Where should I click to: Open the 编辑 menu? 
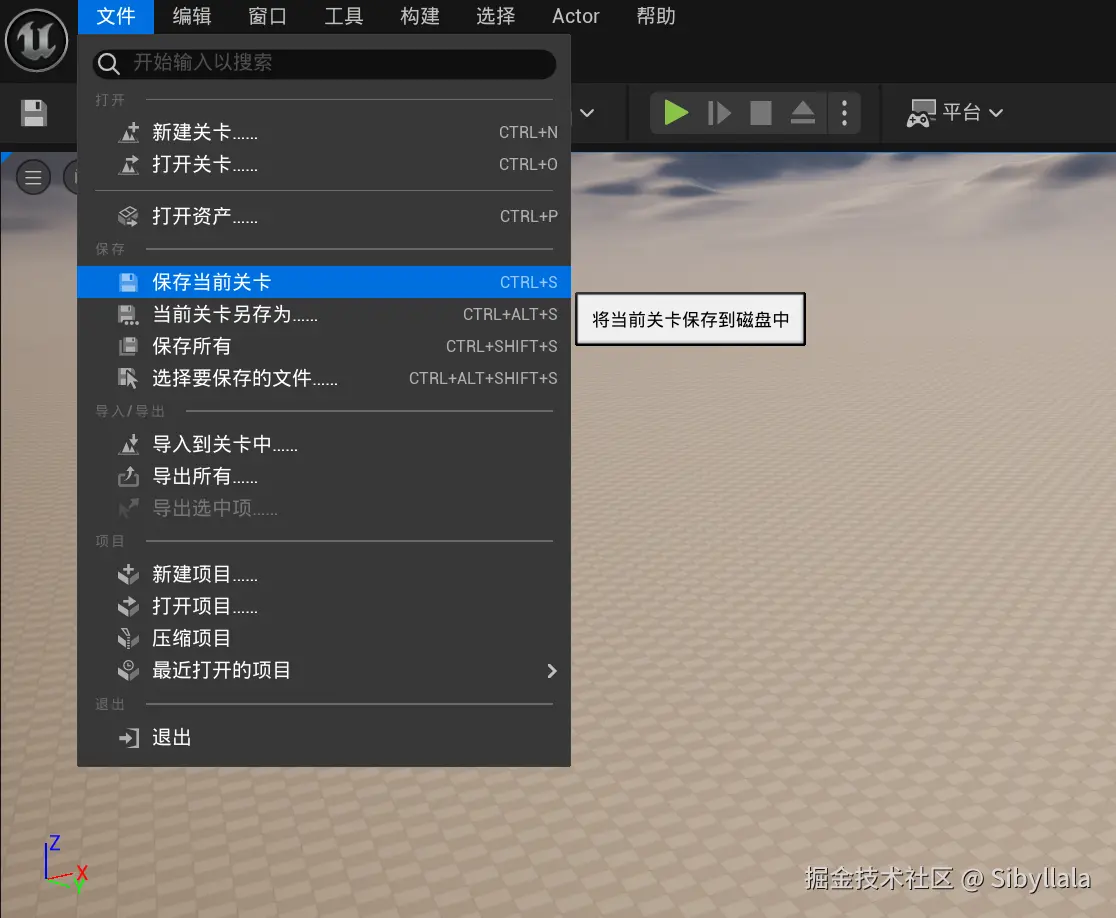(192, 16)
